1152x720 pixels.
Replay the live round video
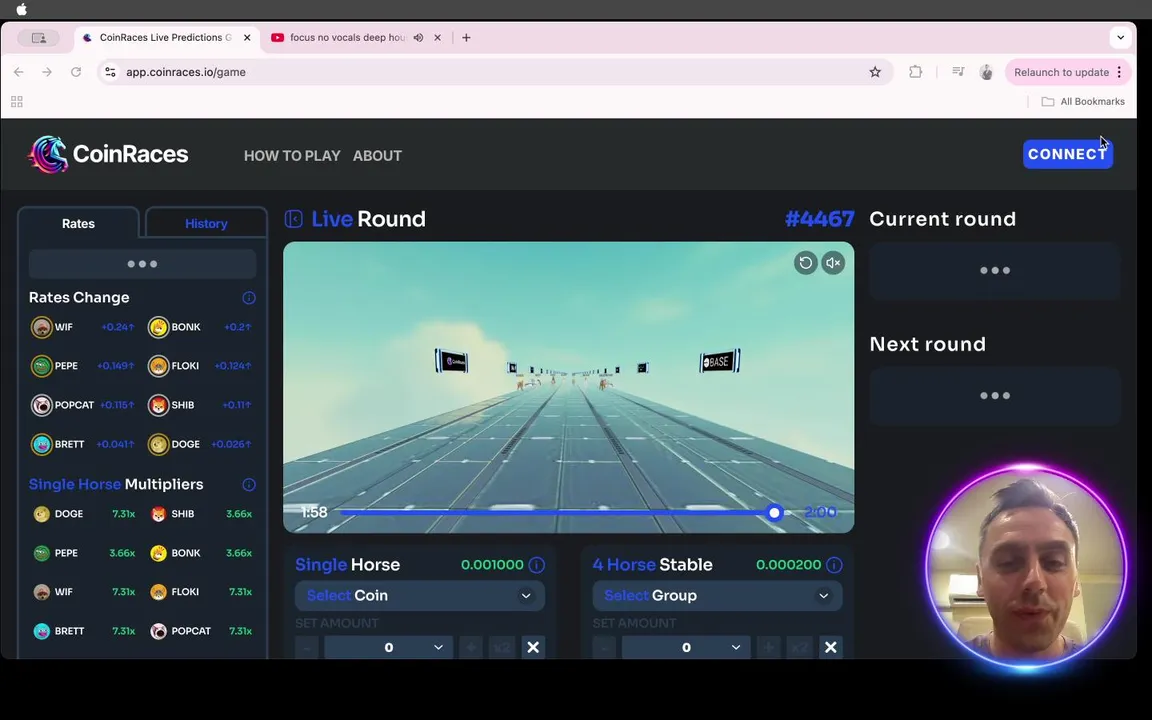tap(806, 263)
